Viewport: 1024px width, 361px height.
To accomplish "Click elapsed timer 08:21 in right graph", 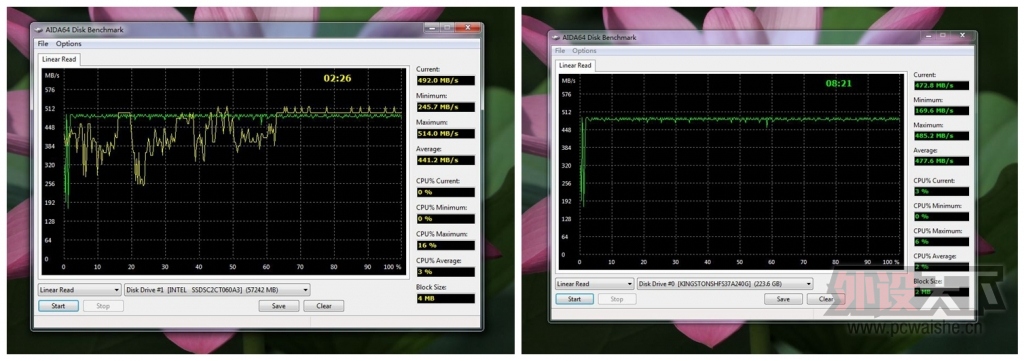I will click(839, 84).
